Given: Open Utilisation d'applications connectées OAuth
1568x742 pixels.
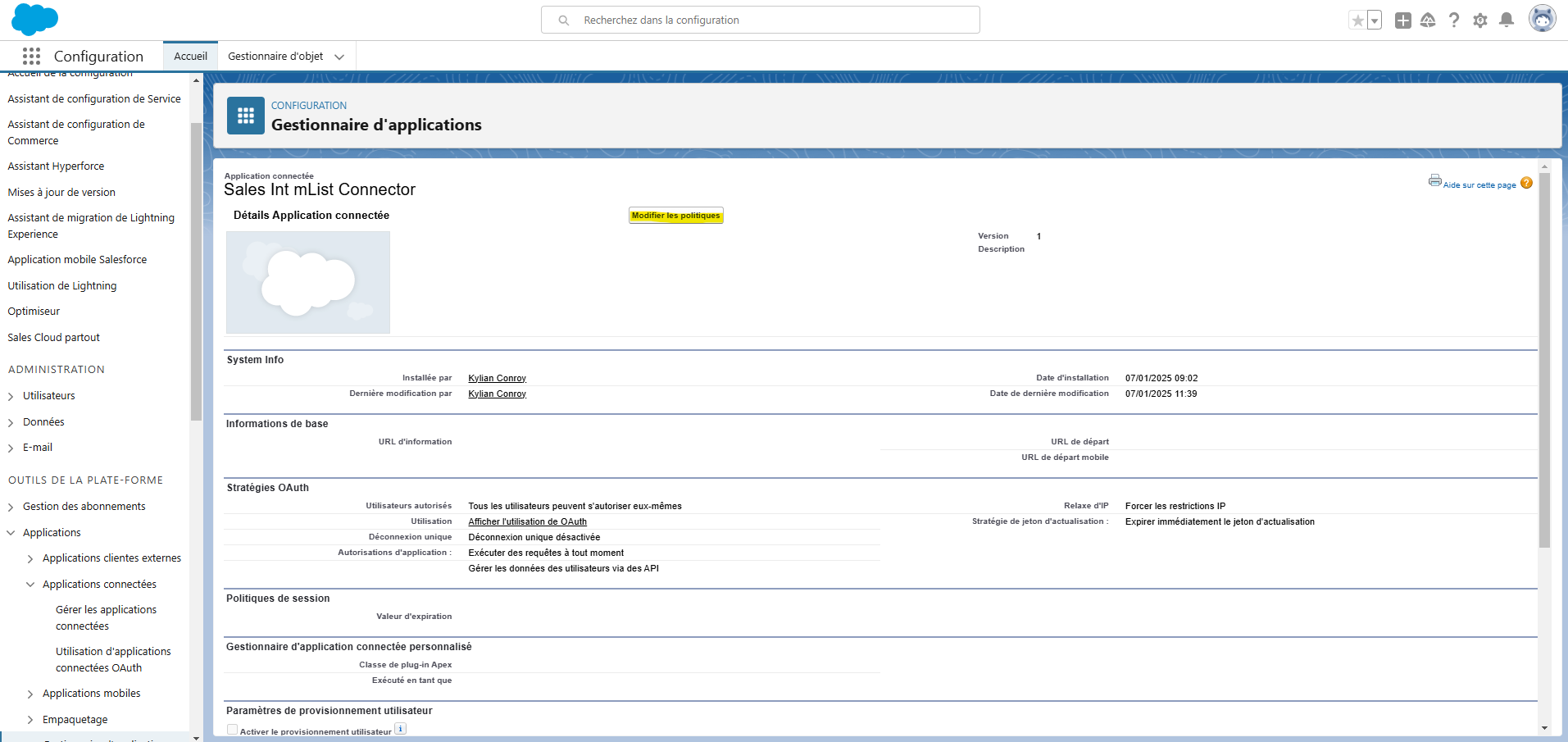Looking at the screenshot, I should [x=113, y=659].
